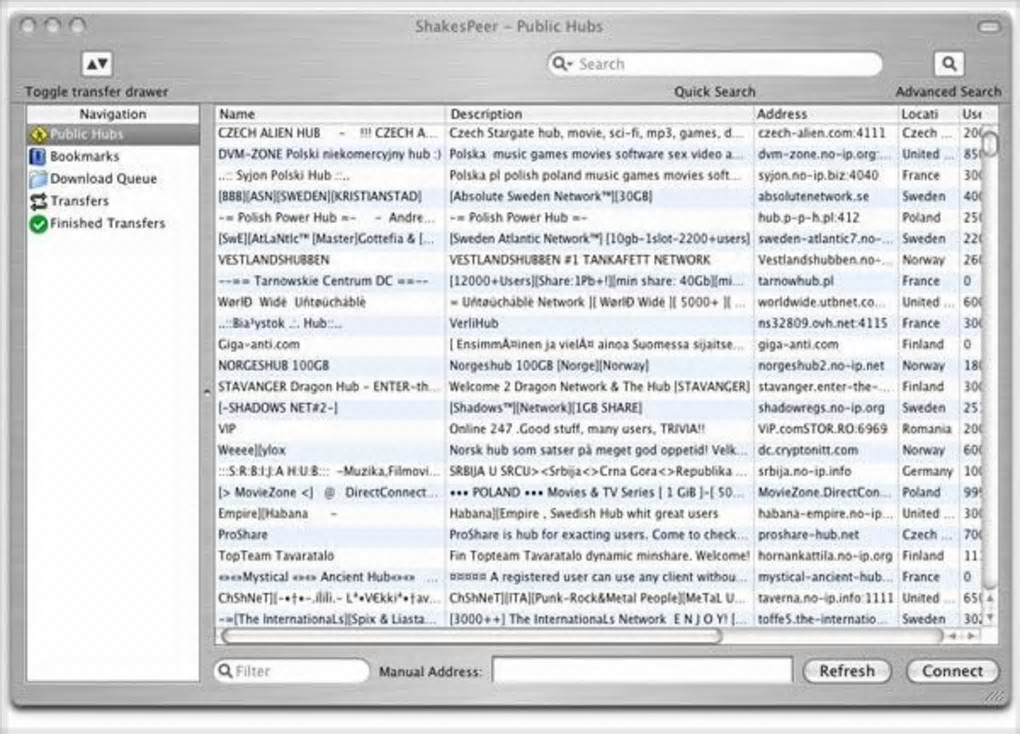This screenshot has width=1020, height=734.
Task: Click address hub.p-p-h.pl:412
Action: coord(809,217)
